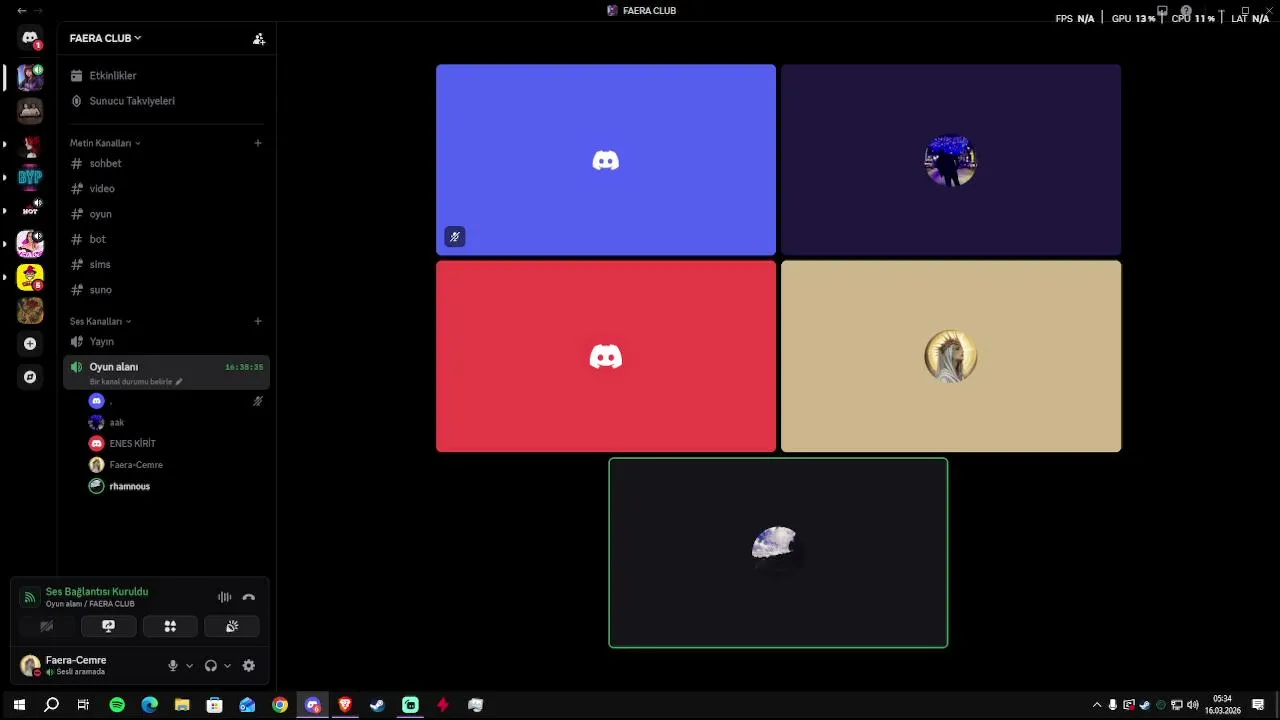Toggle the system tray microphone icon
The width and height of the screenshot is (1280, 720).
coord(1112,705)
